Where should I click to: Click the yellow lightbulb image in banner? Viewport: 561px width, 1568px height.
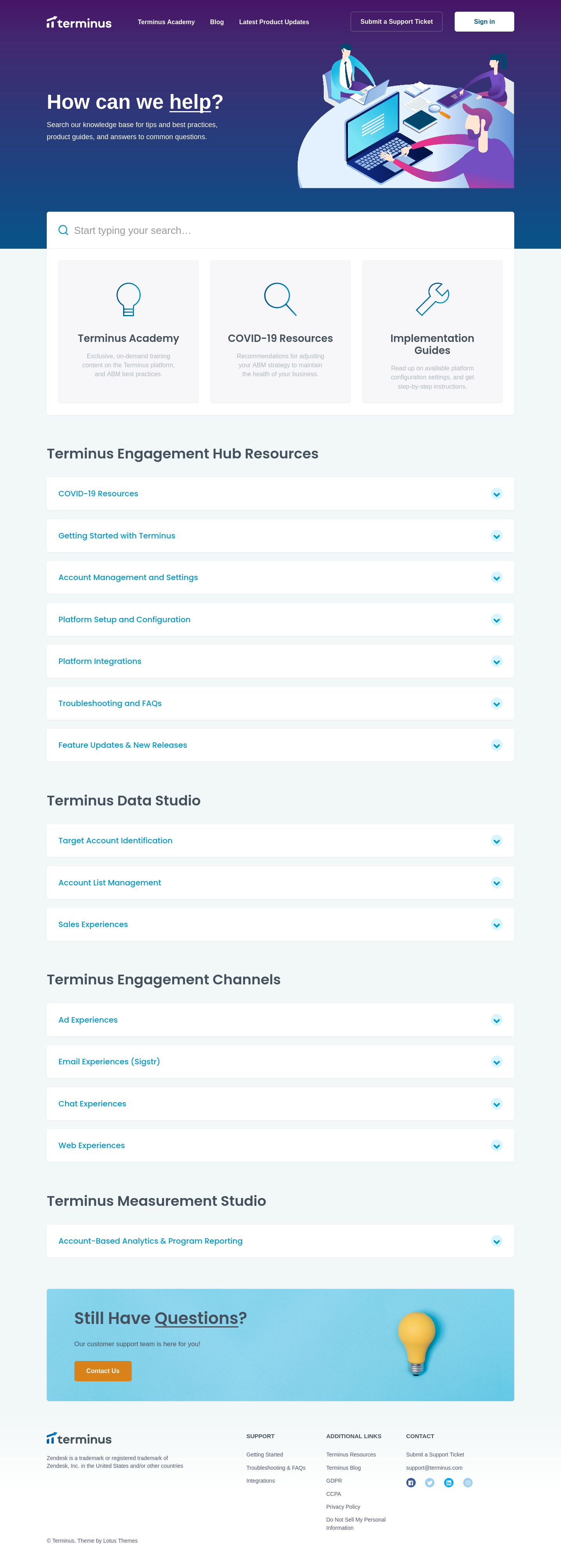coord(417,1344)
